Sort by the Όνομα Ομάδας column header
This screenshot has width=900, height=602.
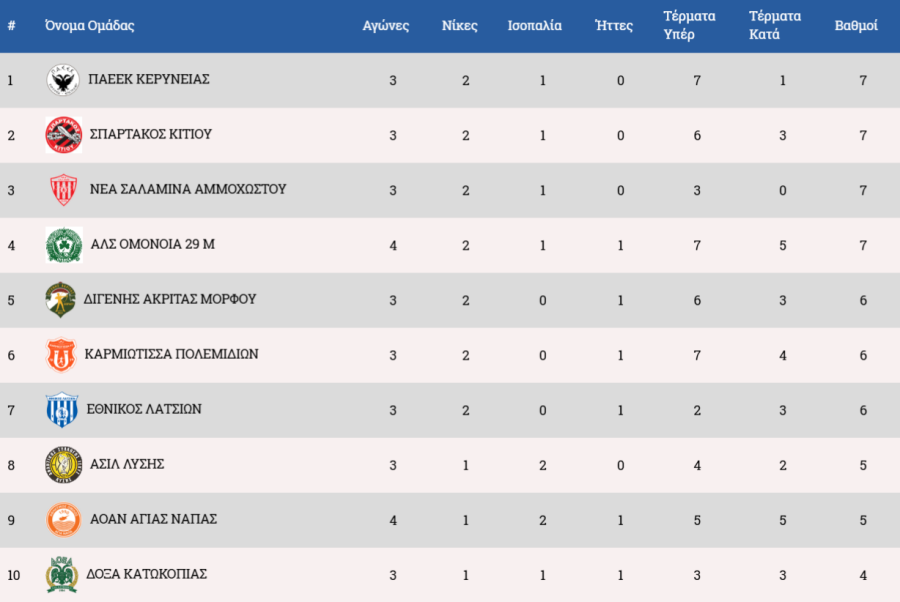point(89,26)
